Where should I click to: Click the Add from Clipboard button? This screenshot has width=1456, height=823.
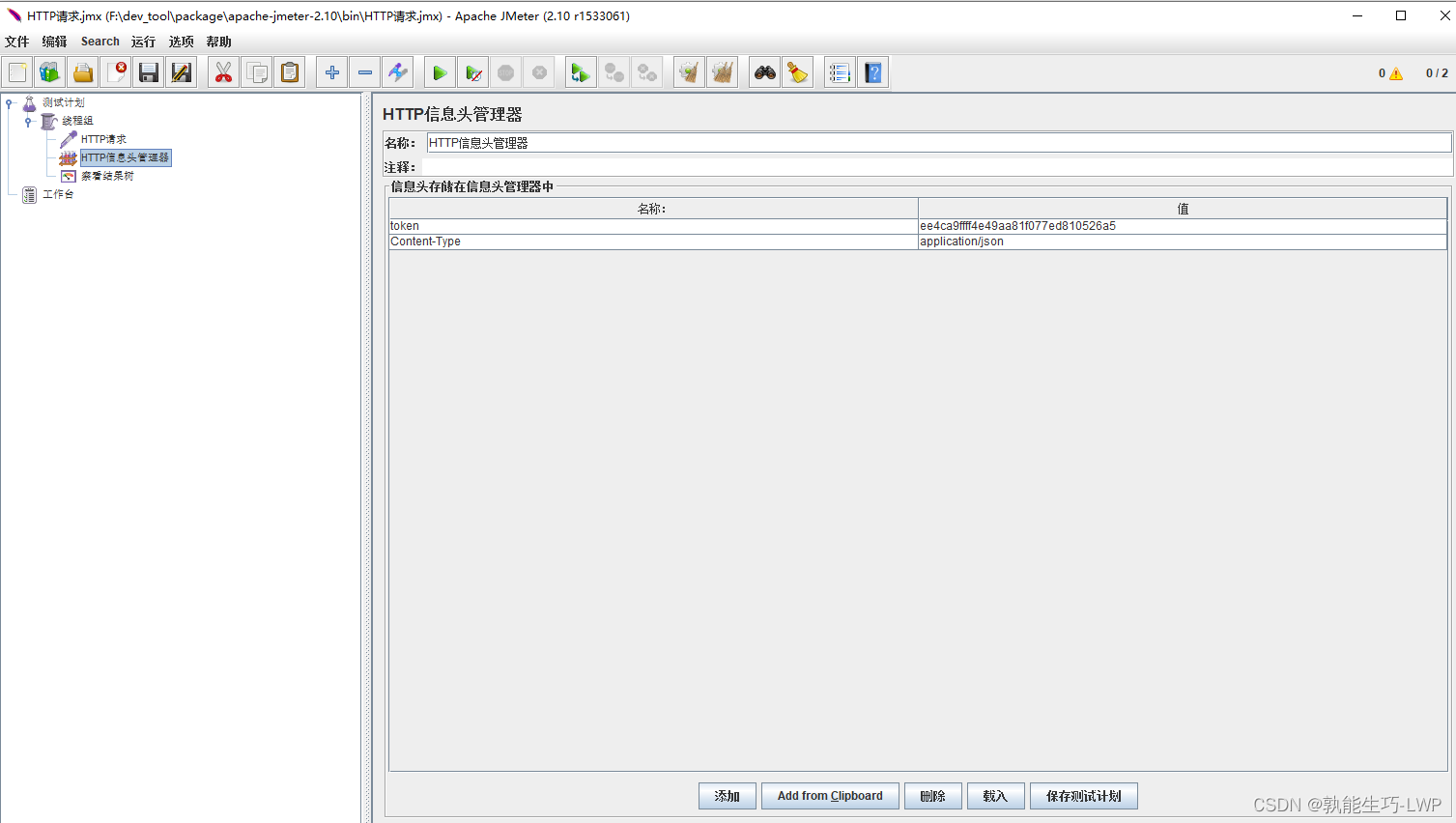pyautogui.click(x=830, y=796)
